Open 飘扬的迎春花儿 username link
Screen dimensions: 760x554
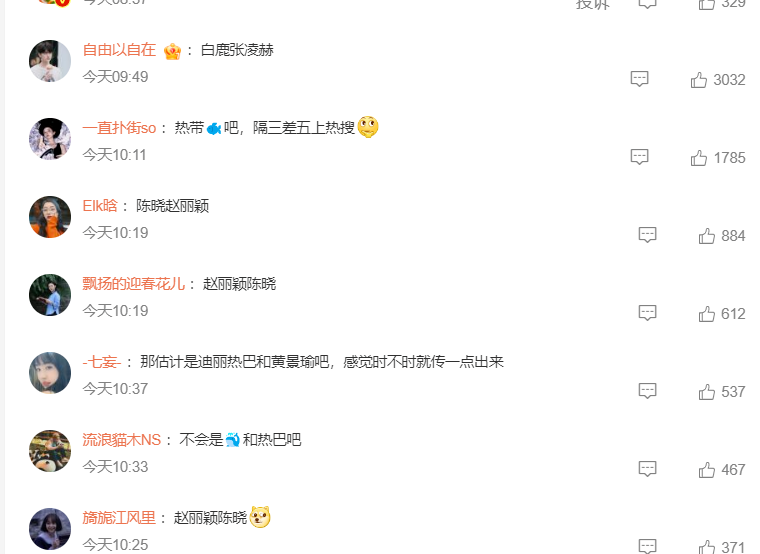pyautogui.click(x=134, y=284)
